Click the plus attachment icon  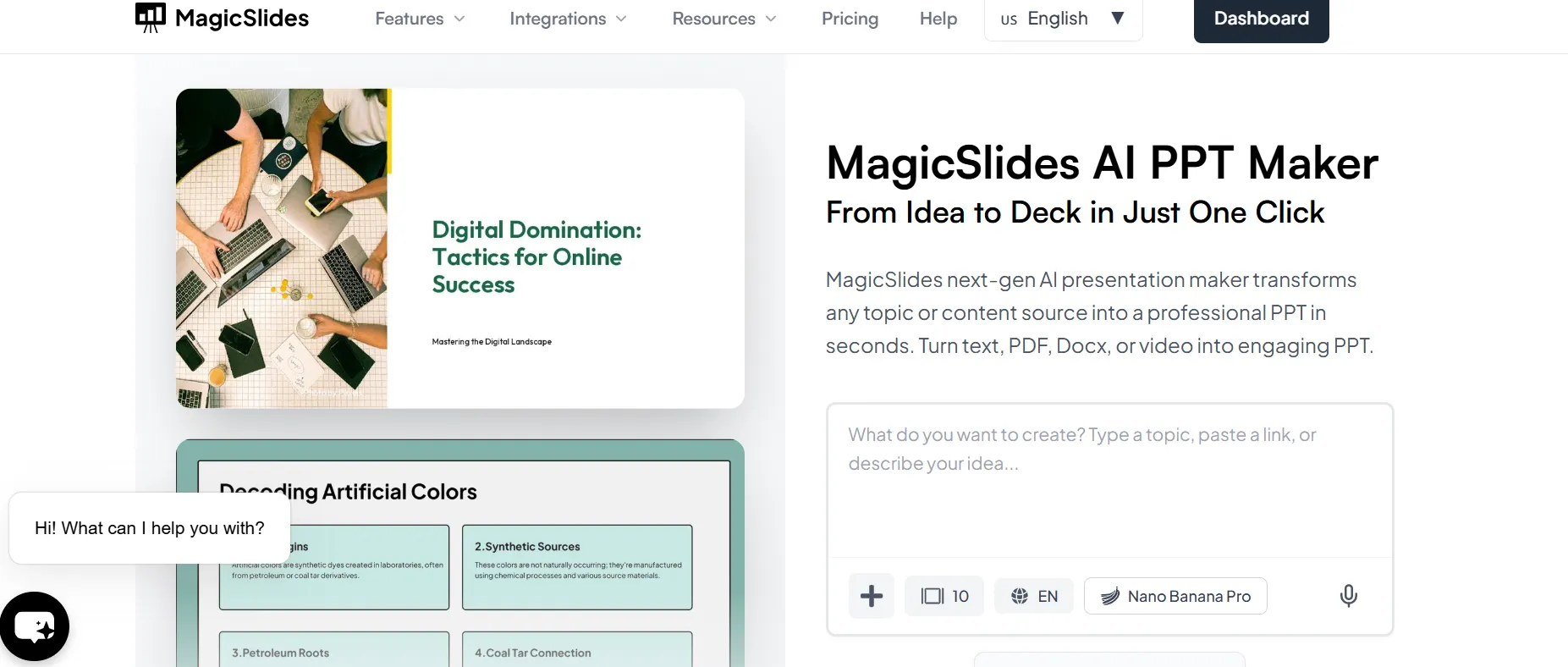coord(872,596)
